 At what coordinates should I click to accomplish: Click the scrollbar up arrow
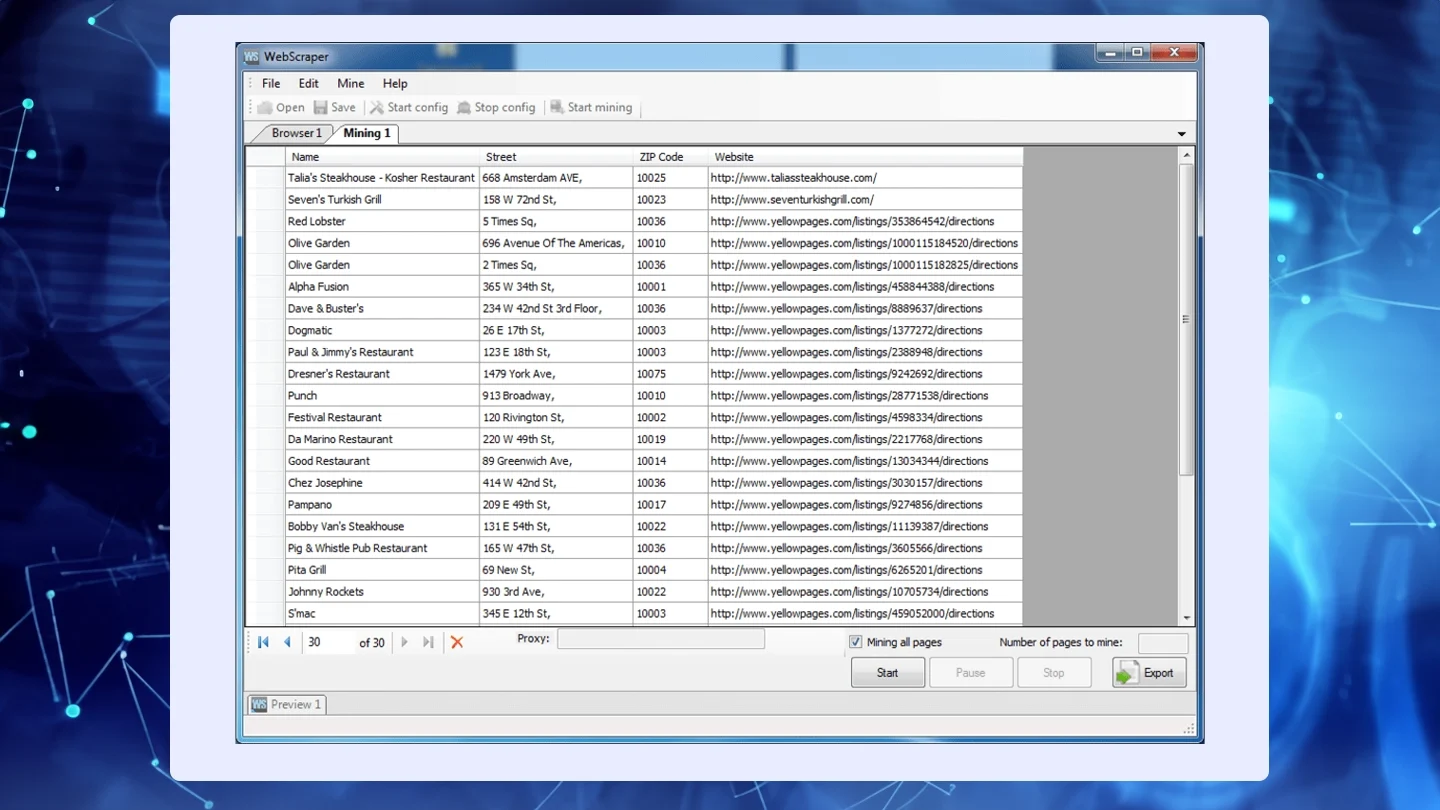coord(1187,156)
